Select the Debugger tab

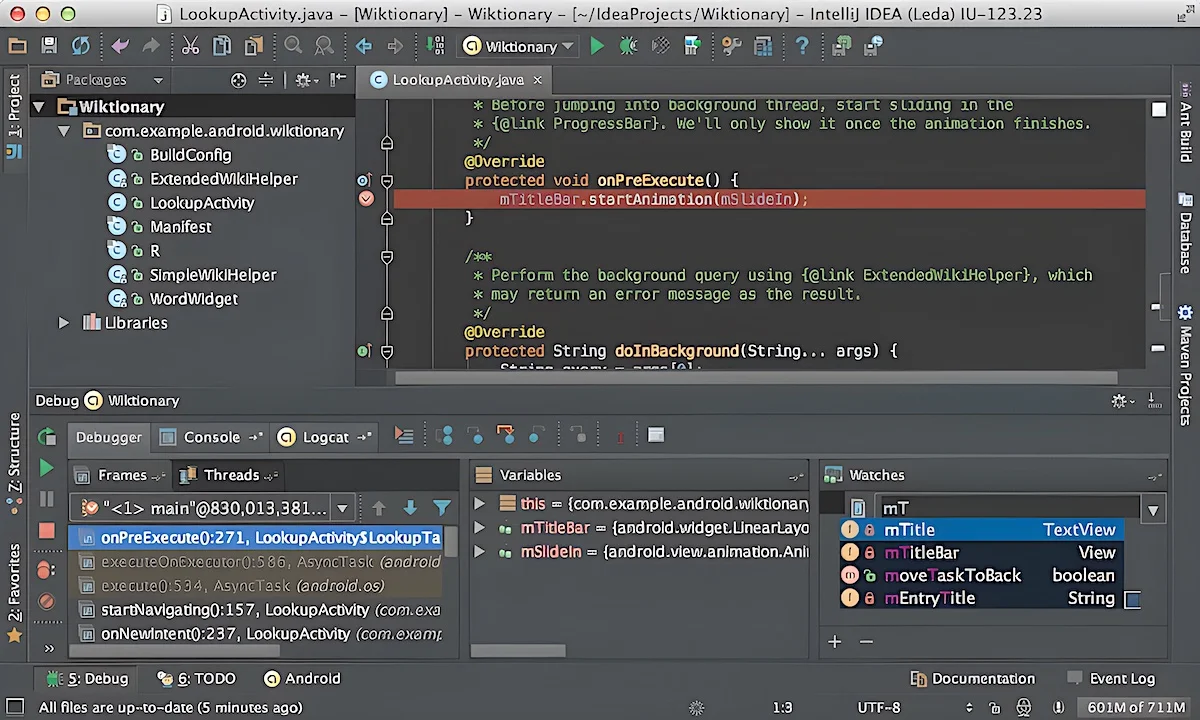point(109,437)
